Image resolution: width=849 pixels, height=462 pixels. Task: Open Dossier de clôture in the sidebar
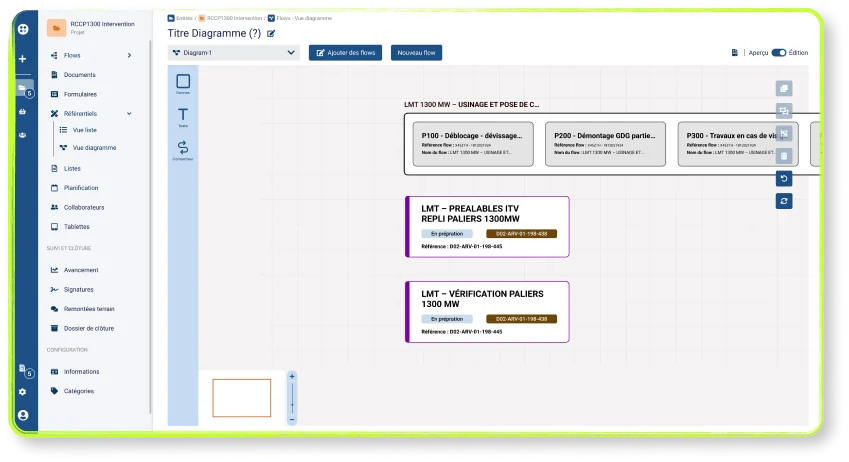[x=89, y=328]
